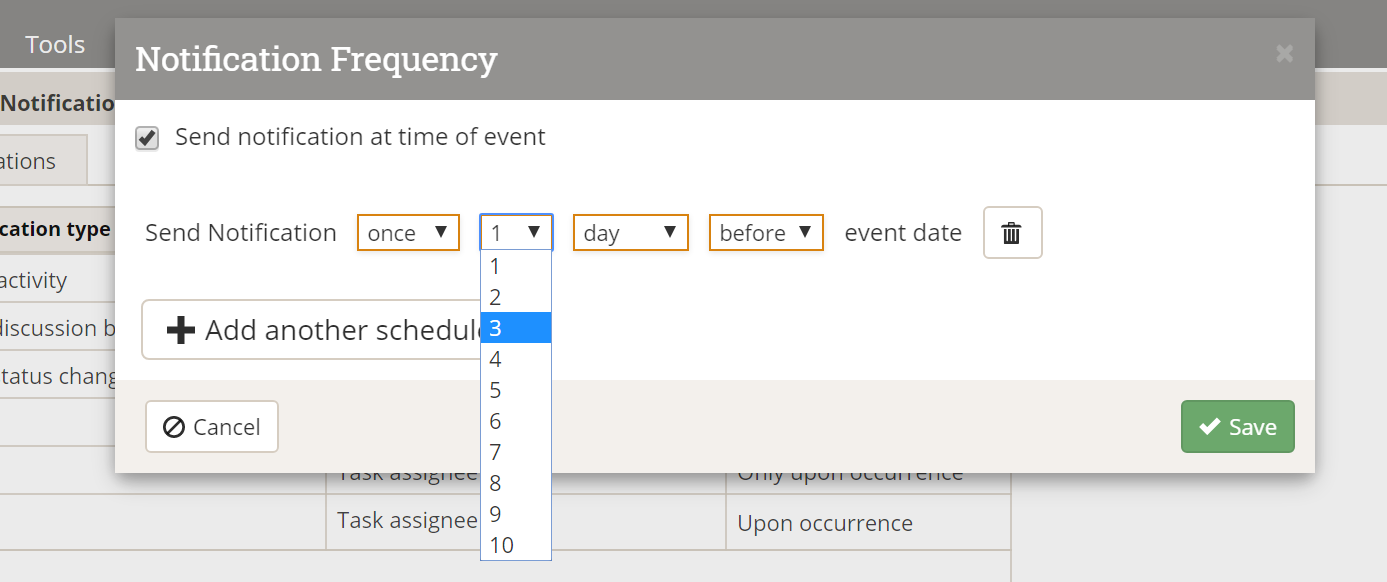The height and width of the screenshot is (582, 1387).
Task: Open the 'day' unit dropdown
Action: pos(630,233)
